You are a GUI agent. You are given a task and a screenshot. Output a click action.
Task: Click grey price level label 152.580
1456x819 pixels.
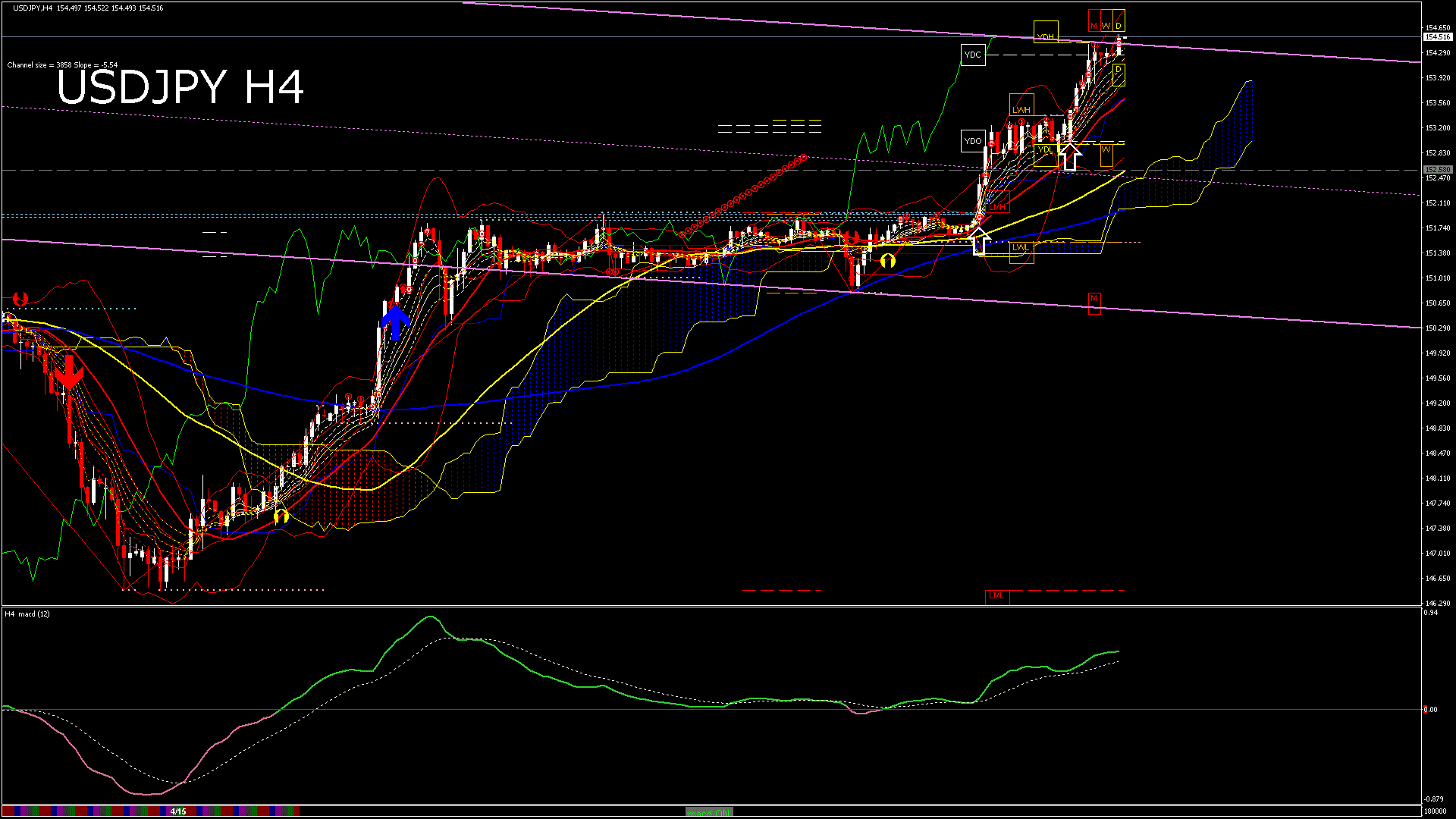(1438, 170)
